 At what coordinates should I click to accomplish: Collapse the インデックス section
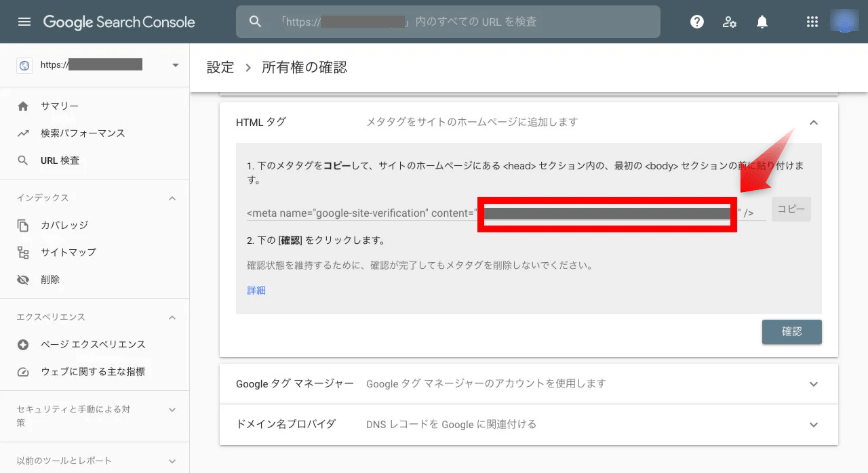pyautogui.click(x=172, y=198)
